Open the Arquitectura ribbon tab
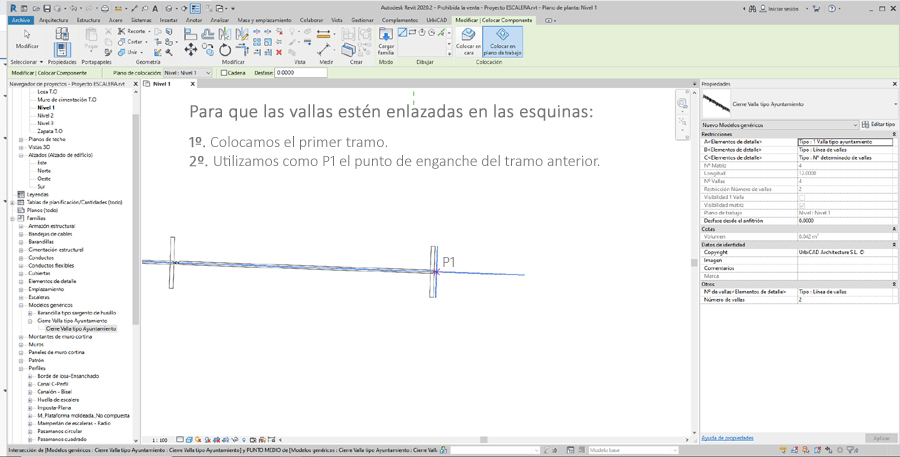This screenshot has width=900, height=457. pyautogui.click(x=53, y=20)
